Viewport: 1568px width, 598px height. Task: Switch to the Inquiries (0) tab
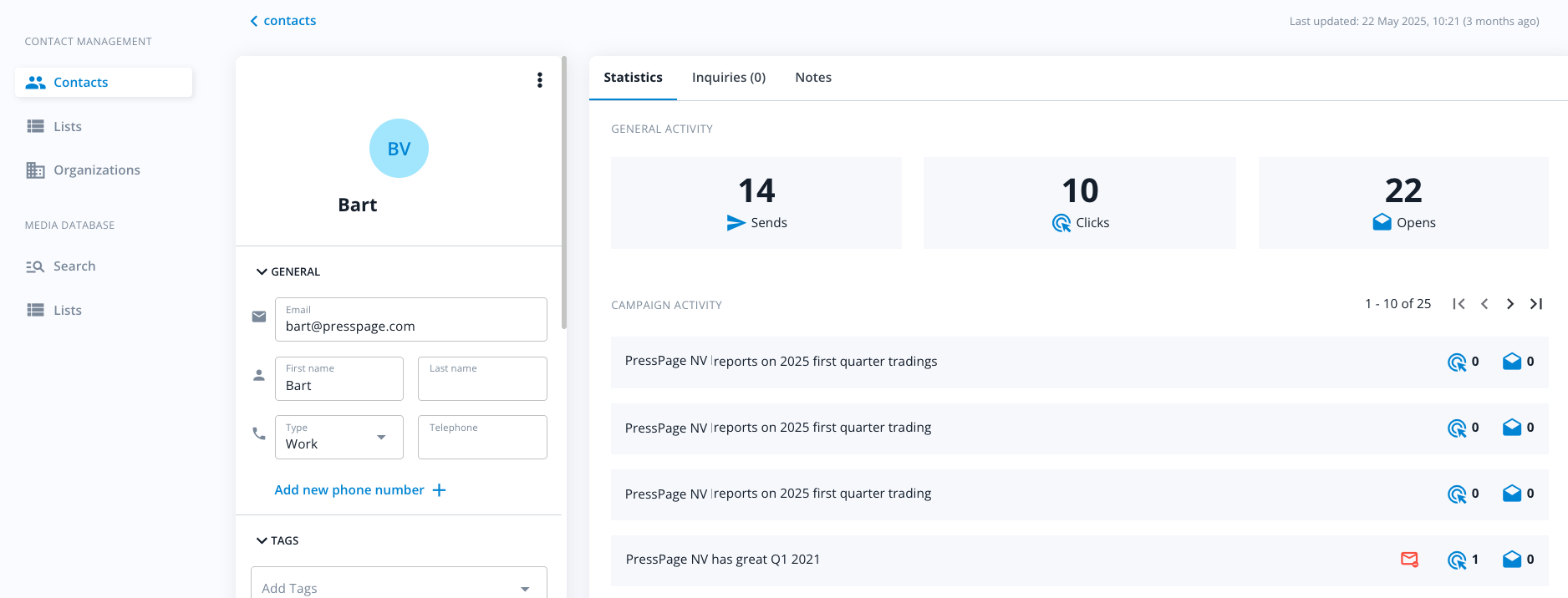(x=728, y=78)
